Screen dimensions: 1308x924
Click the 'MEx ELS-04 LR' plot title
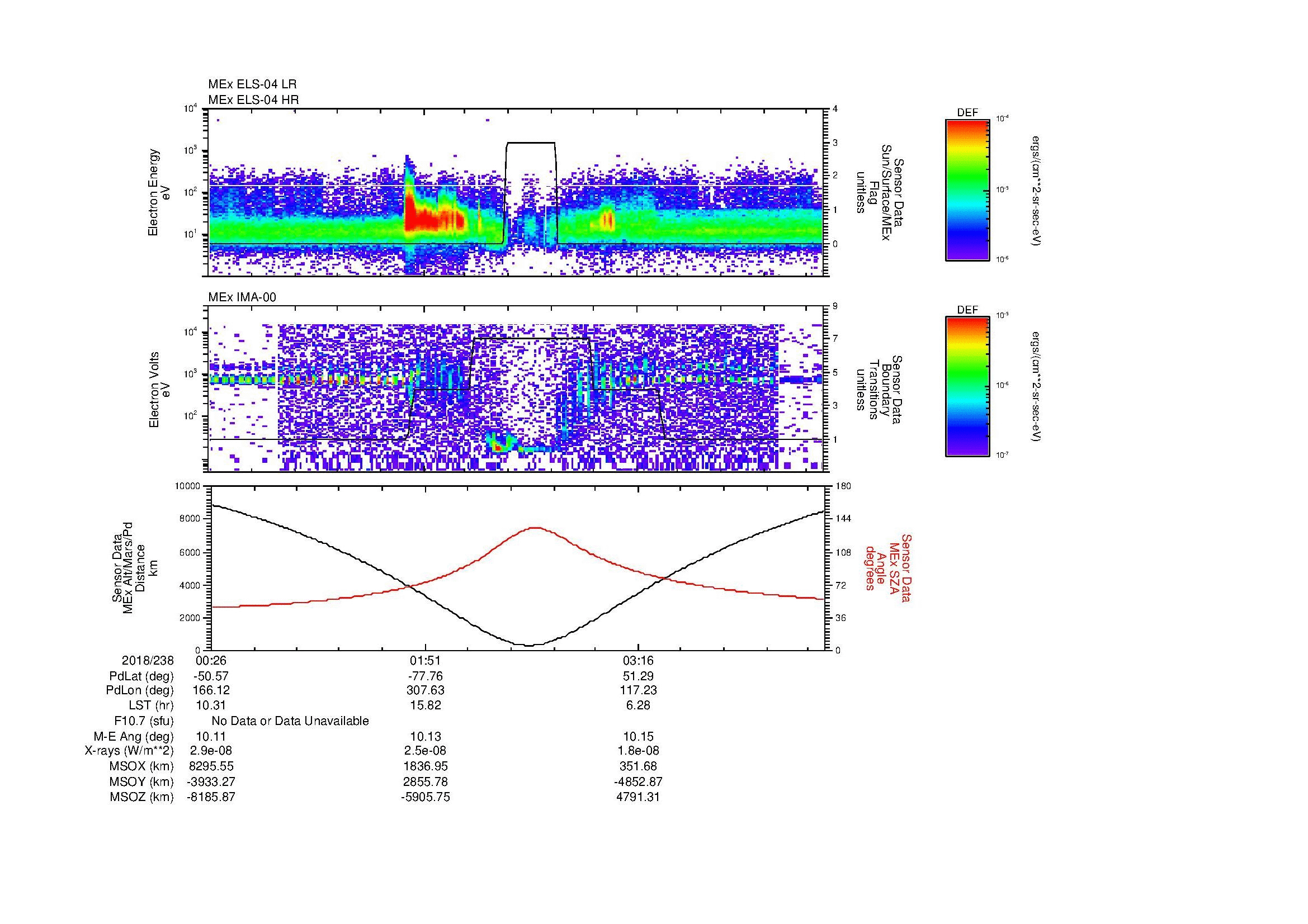[x=252, y=84]
